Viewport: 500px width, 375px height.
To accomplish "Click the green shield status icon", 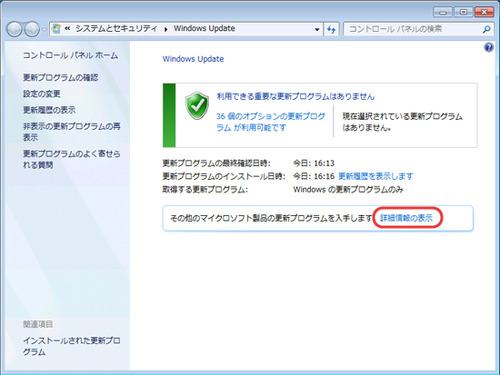I will pyautogui.click(x=197, y=106).
